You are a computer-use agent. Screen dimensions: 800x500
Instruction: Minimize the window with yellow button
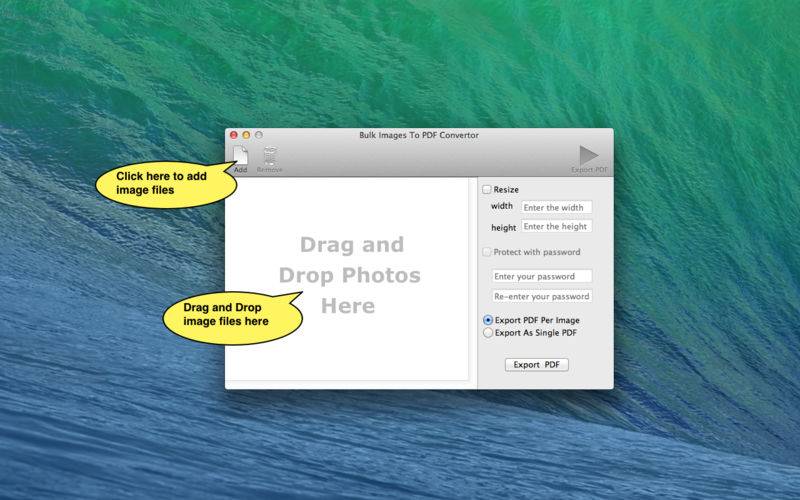tap(246, 135)
